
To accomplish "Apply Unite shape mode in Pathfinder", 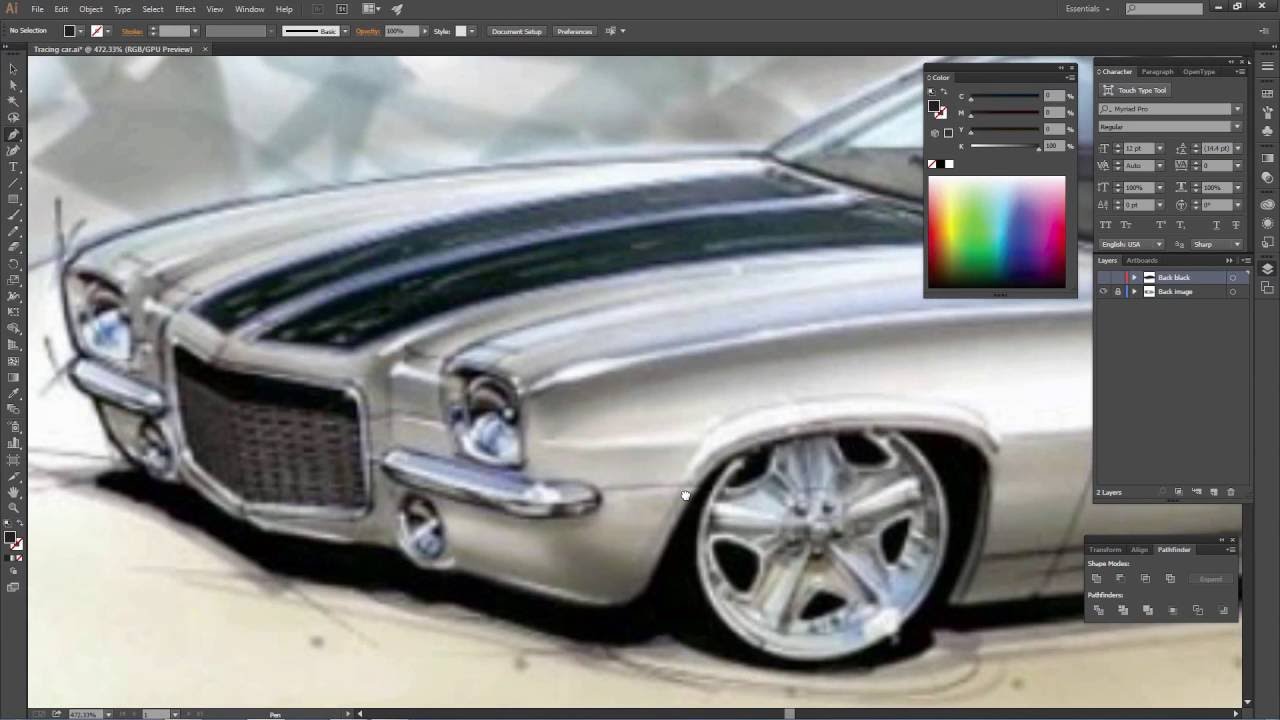I will pyautogui.click(x=1098, y=578).
